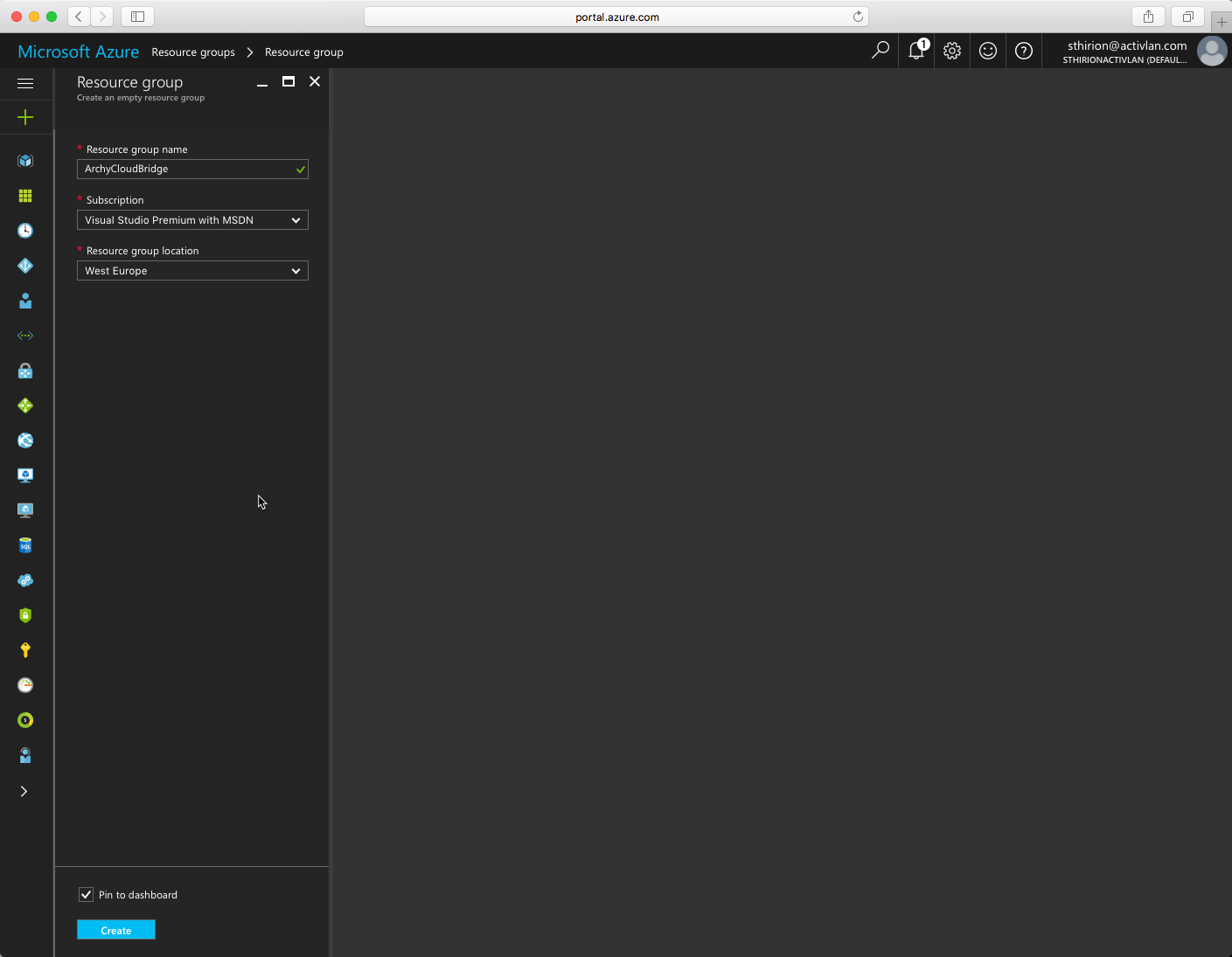Image resolution: width=1232 pixels, height=957 pixels.
Task: Open All resources green grid icon
Action: pyautogui.click(x=25, y=196)
